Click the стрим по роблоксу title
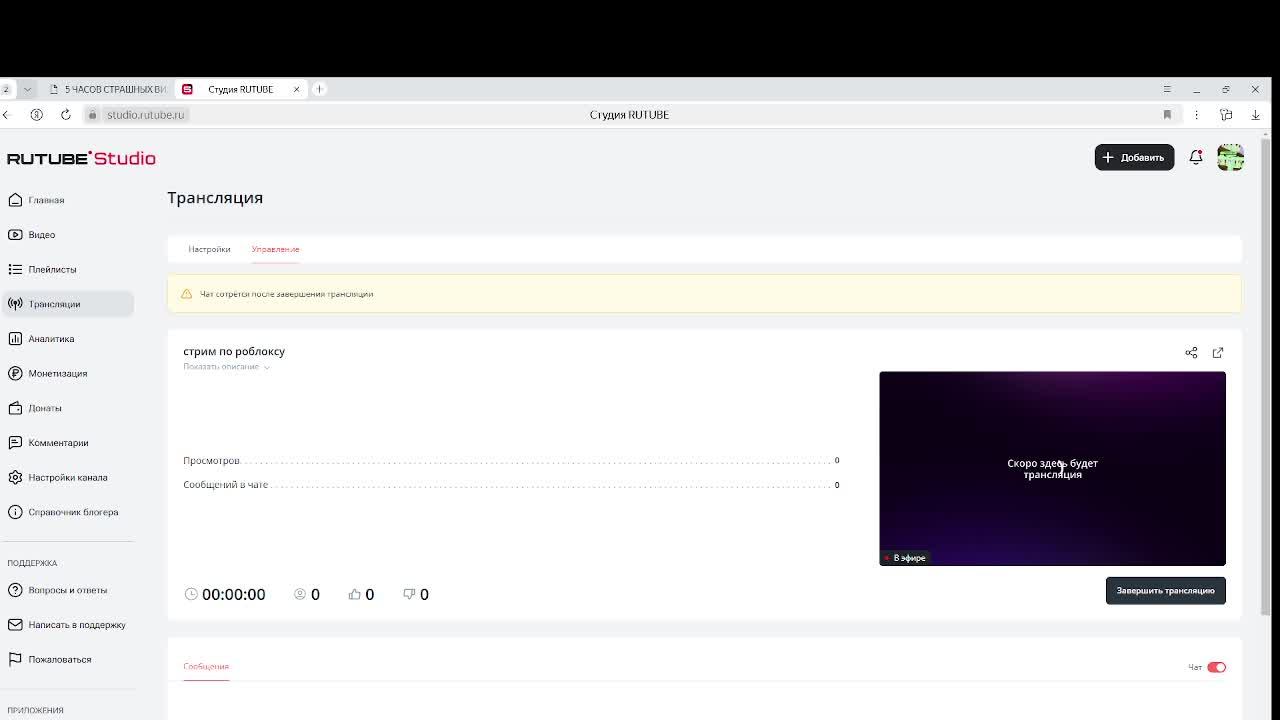The height and width of the screenshot is (720, 1280). [234, 351]
